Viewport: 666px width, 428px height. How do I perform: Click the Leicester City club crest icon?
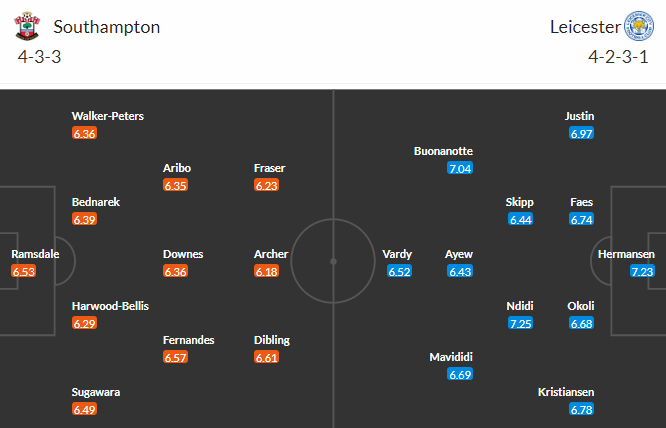tap(638, 26)
